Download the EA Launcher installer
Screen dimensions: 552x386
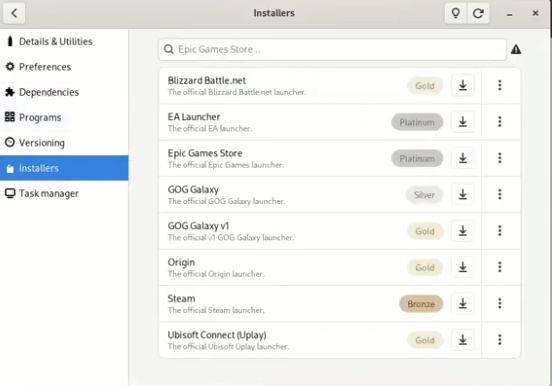pos(463,122)
